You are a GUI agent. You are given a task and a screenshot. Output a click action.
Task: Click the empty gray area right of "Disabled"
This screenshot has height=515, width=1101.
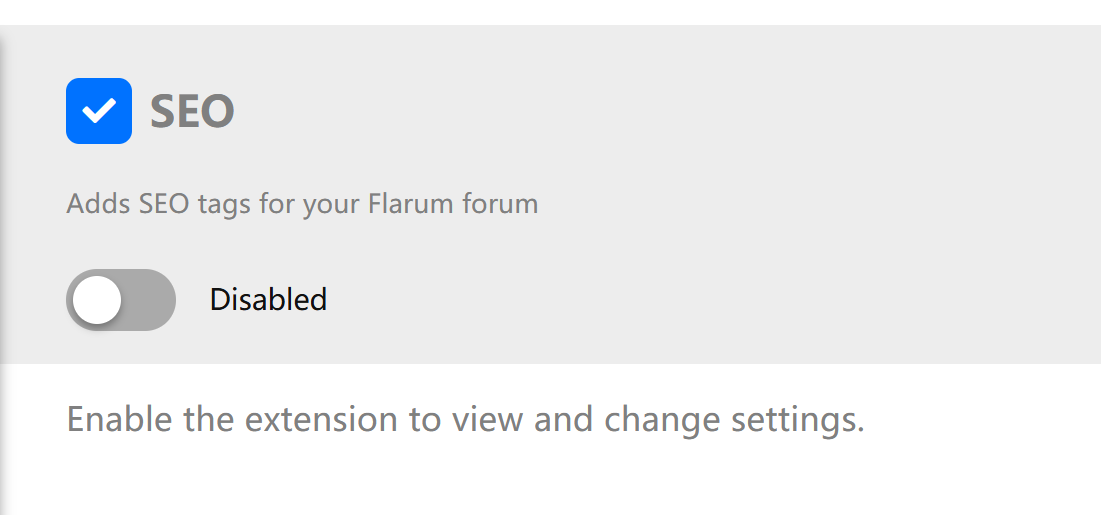click(x=702, y=300)
